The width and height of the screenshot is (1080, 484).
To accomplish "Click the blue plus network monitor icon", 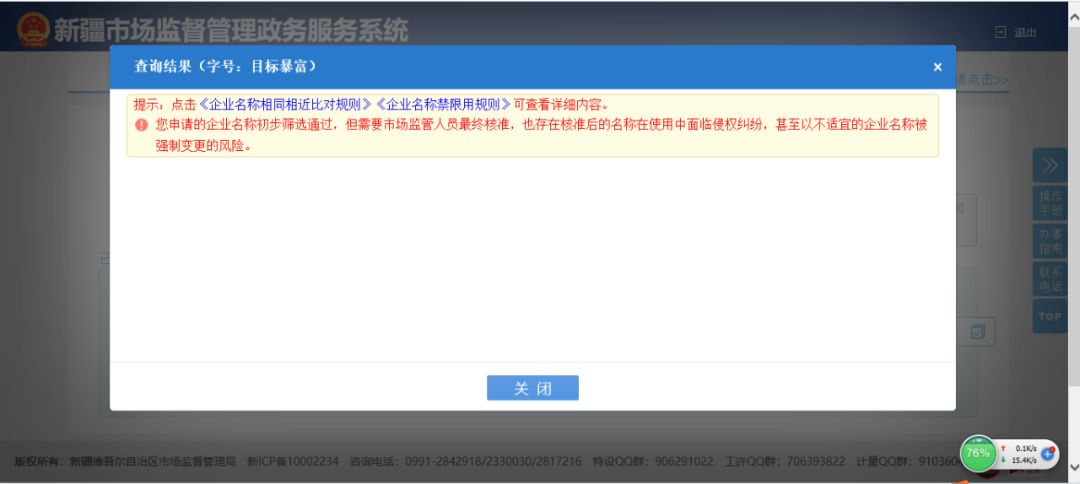I will [x=1048, y=453].
